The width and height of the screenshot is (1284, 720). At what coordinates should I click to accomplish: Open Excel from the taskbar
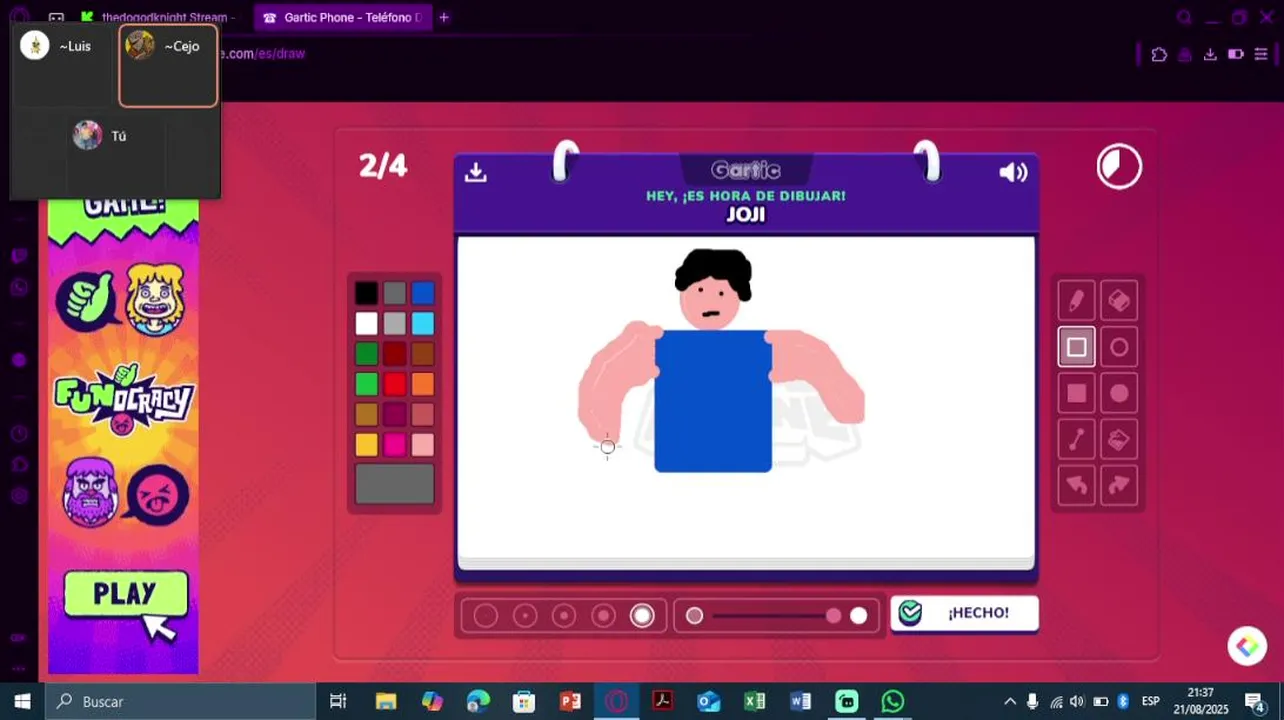pos(755,701)
